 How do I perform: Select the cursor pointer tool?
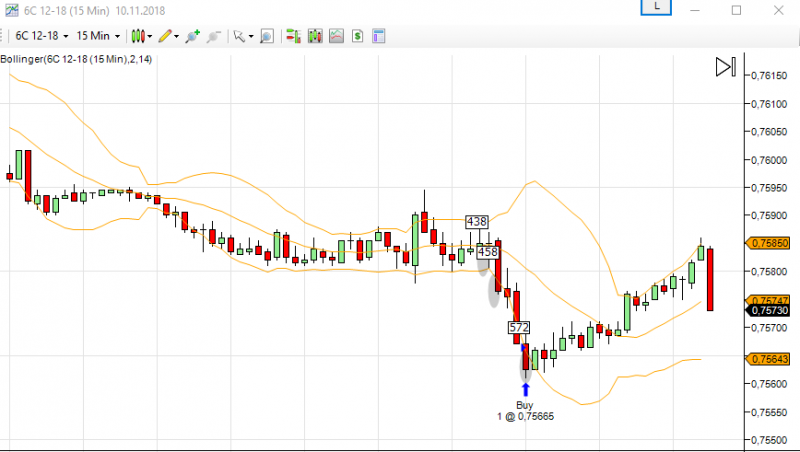point(239,36)
